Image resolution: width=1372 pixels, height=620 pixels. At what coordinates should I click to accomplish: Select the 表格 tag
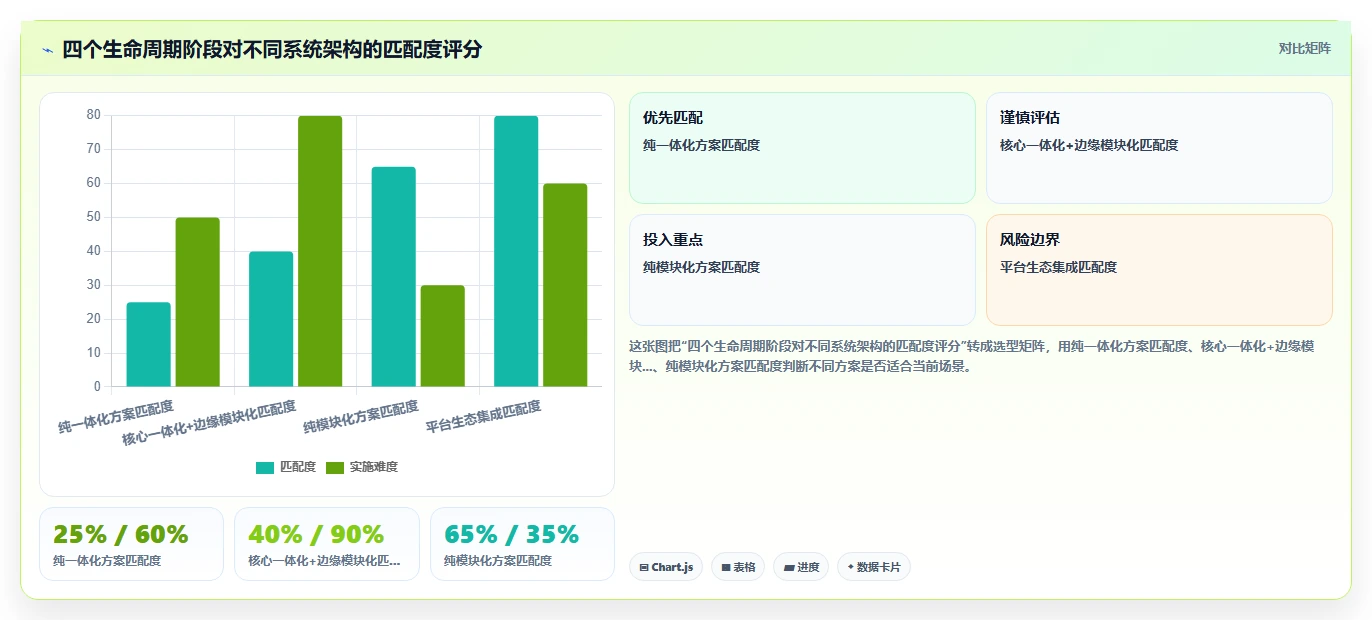click(738, 567)
